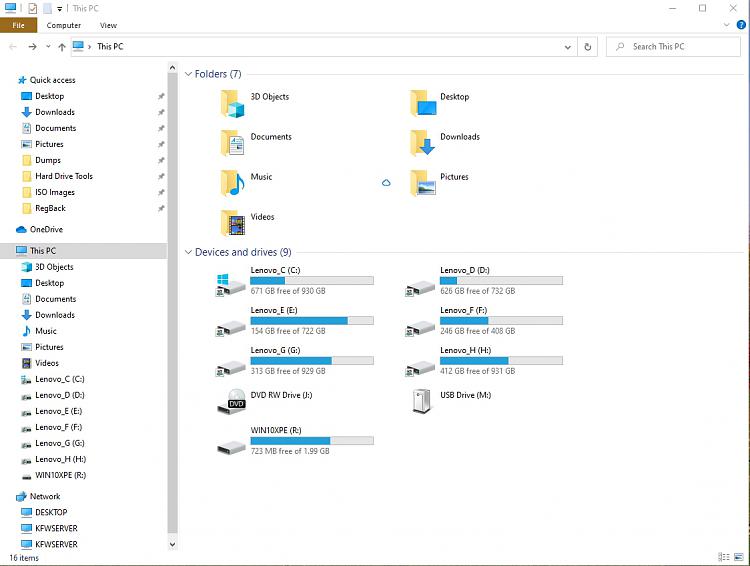The width and height of the screenshot is (750, 566).
Task: Unpin Downloads via its pin icon
Action: [161, 112]
